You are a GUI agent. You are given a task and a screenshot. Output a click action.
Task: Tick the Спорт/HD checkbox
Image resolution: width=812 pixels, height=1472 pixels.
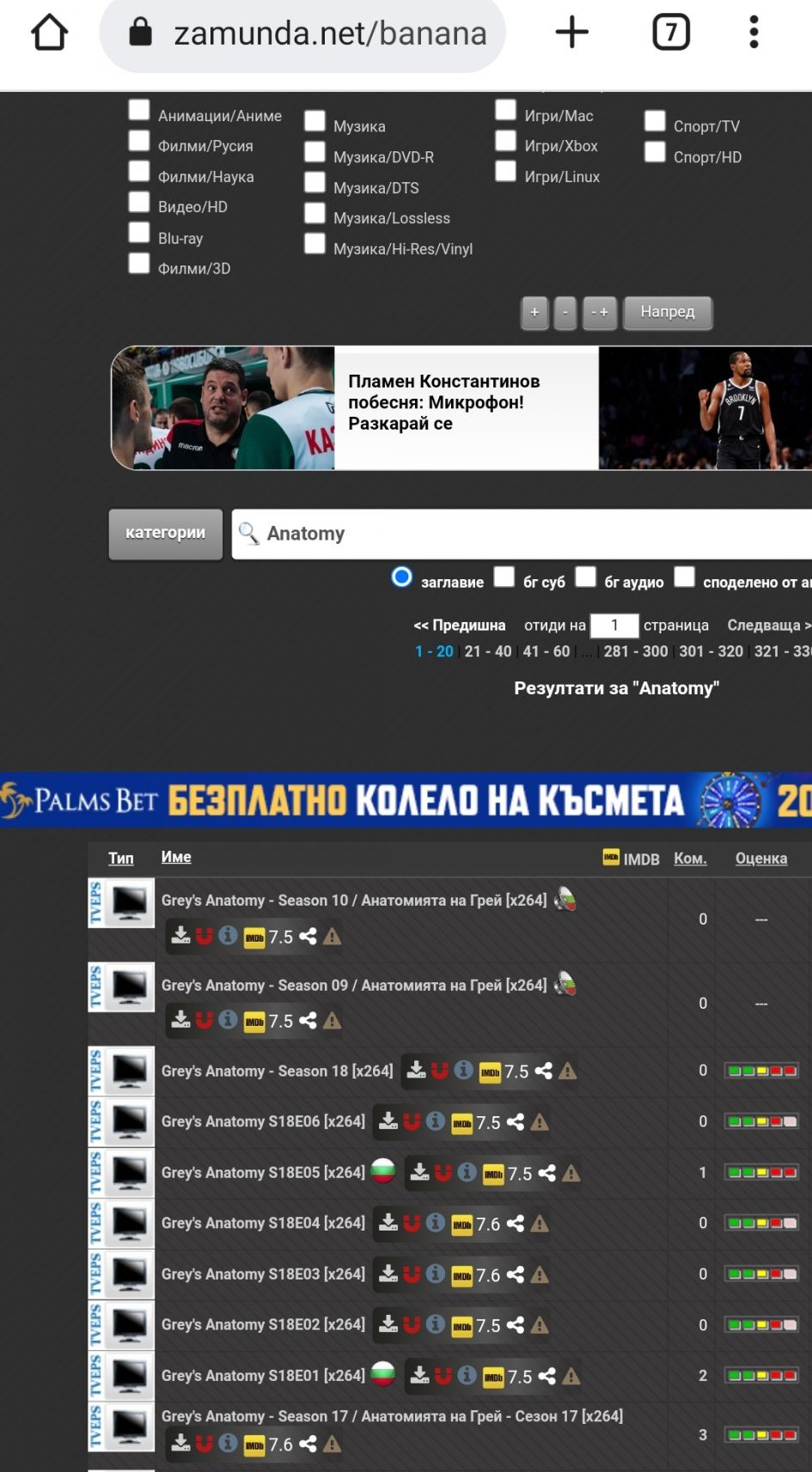tap(656, 152)
